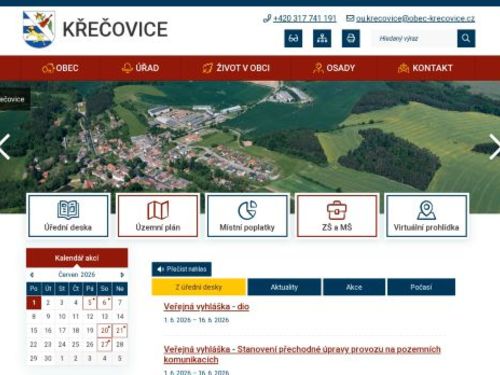Open Veřejná vyhláška - Stanovení přechodné úpravy link
Screen dimensions: 500x375
pyautogui.click(x=302, y=354)
